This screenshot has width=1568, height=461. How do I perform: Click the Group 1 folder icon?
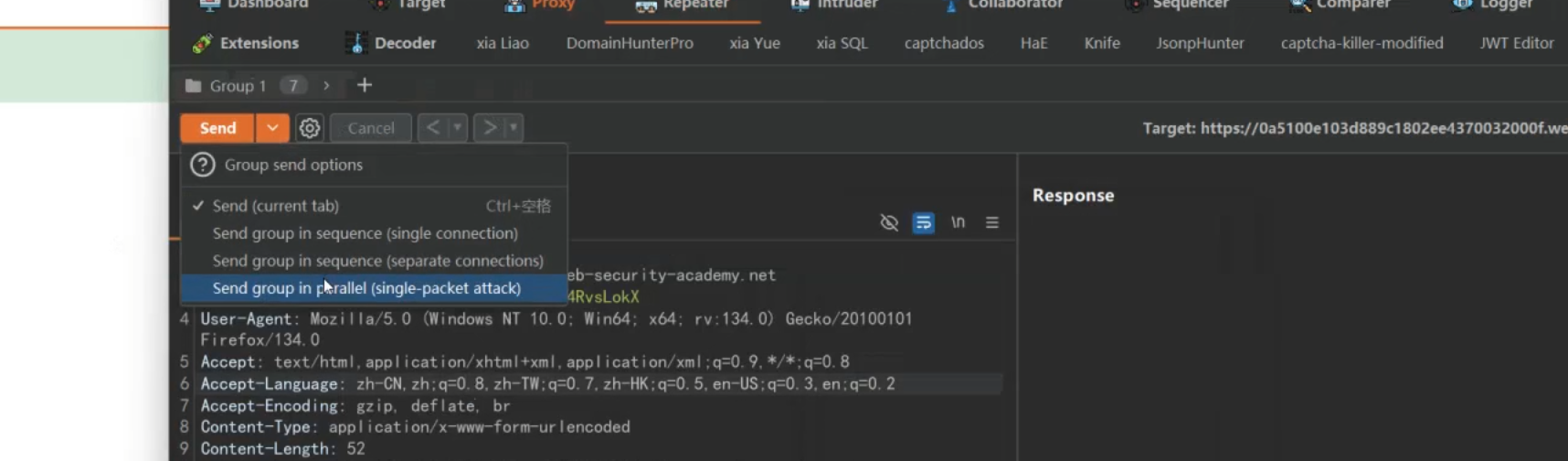click(x=193, y=86)
